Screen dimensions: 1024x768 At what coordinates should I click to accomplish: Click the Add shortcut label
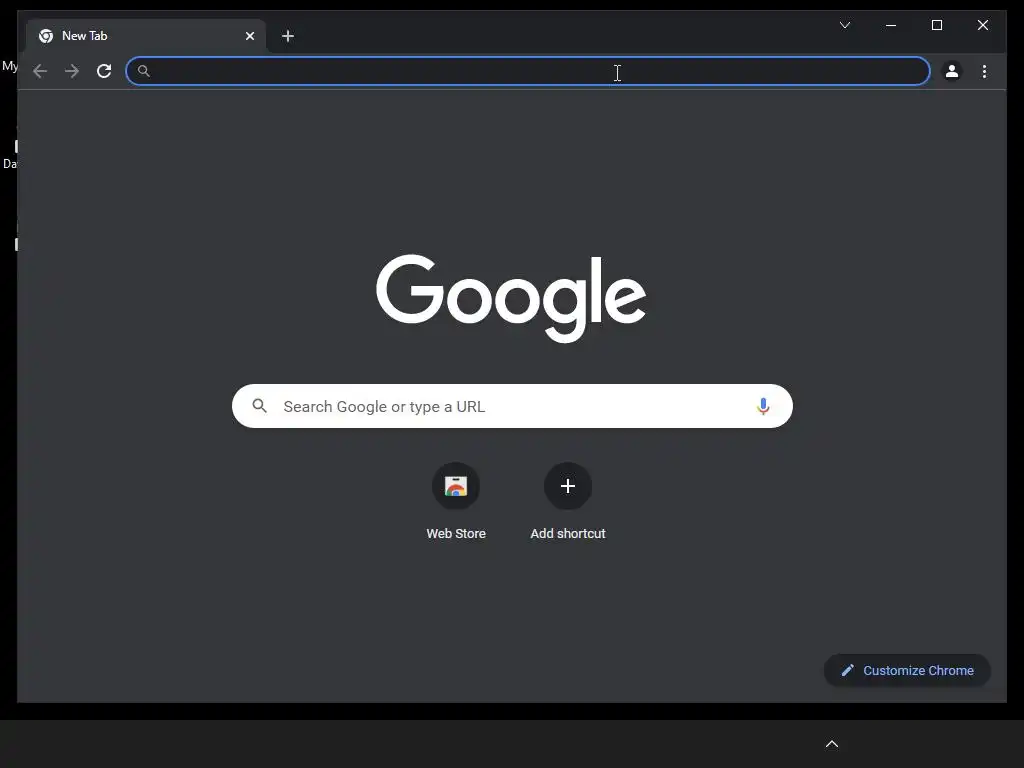pos(568,534)
